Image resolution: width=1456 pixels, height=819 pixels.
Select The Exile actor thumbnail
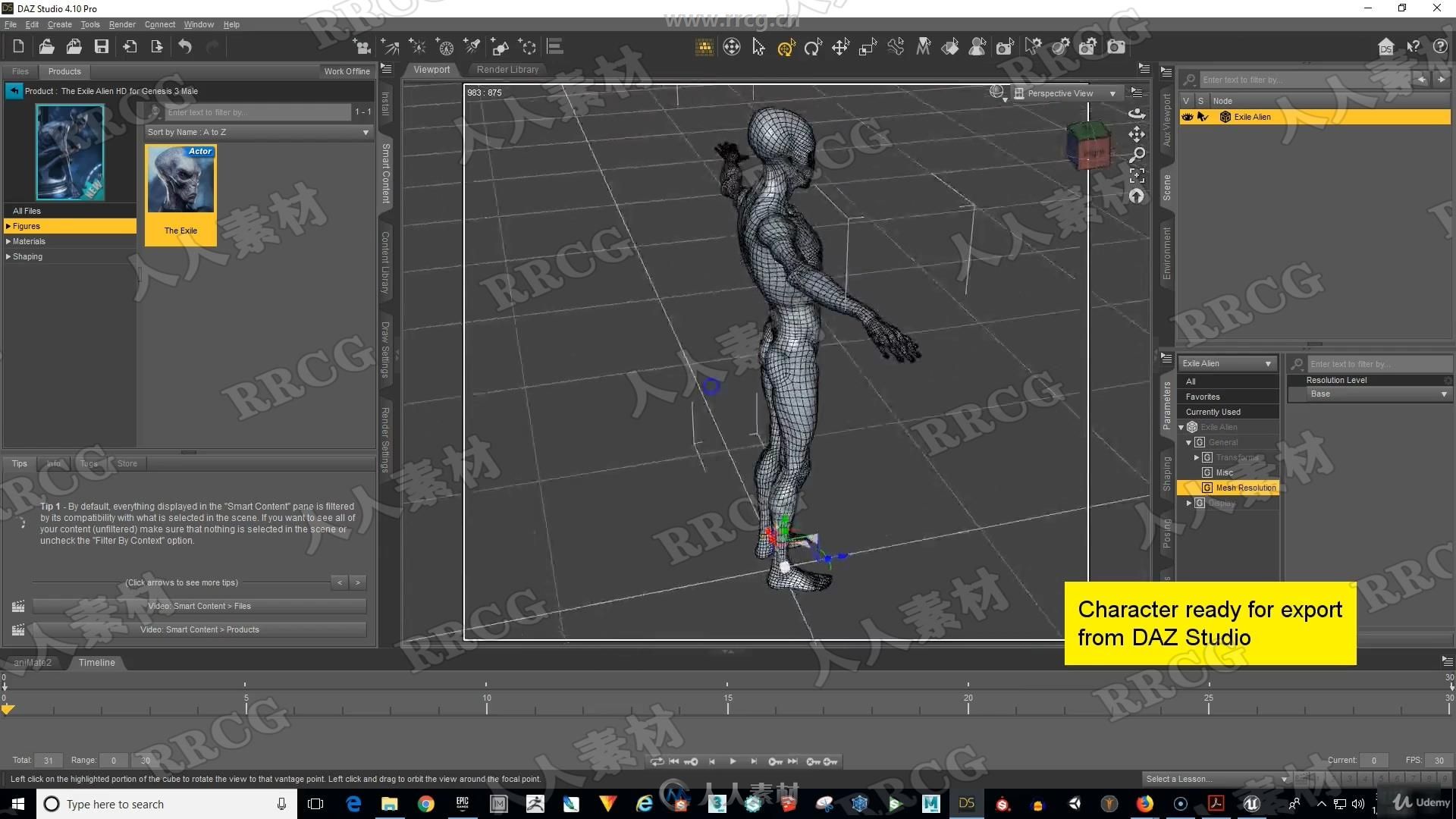[181, 190]
